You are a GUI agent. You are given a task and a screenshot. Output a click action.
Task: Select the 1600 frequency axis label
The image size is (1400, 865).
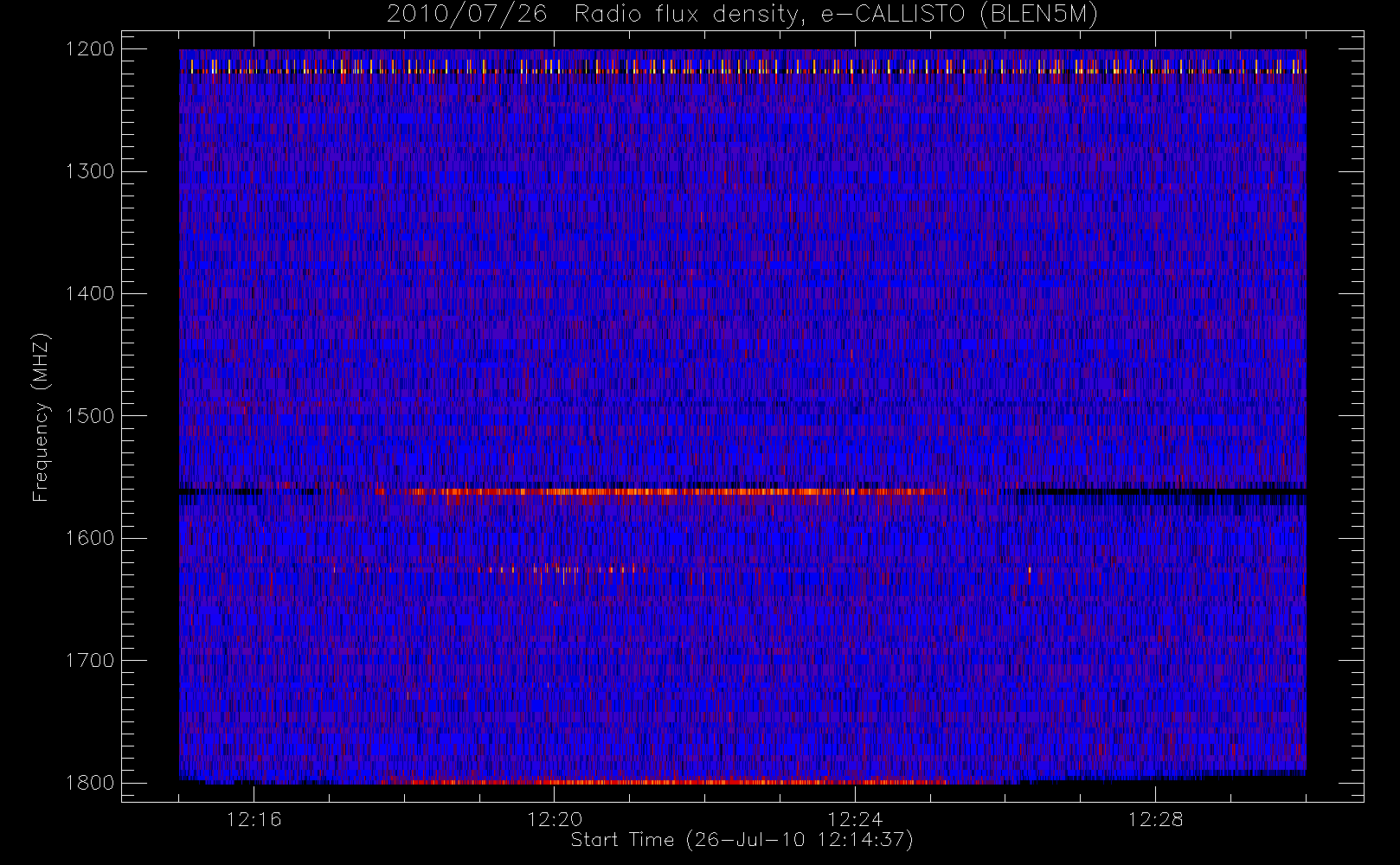tap(90, 538)
